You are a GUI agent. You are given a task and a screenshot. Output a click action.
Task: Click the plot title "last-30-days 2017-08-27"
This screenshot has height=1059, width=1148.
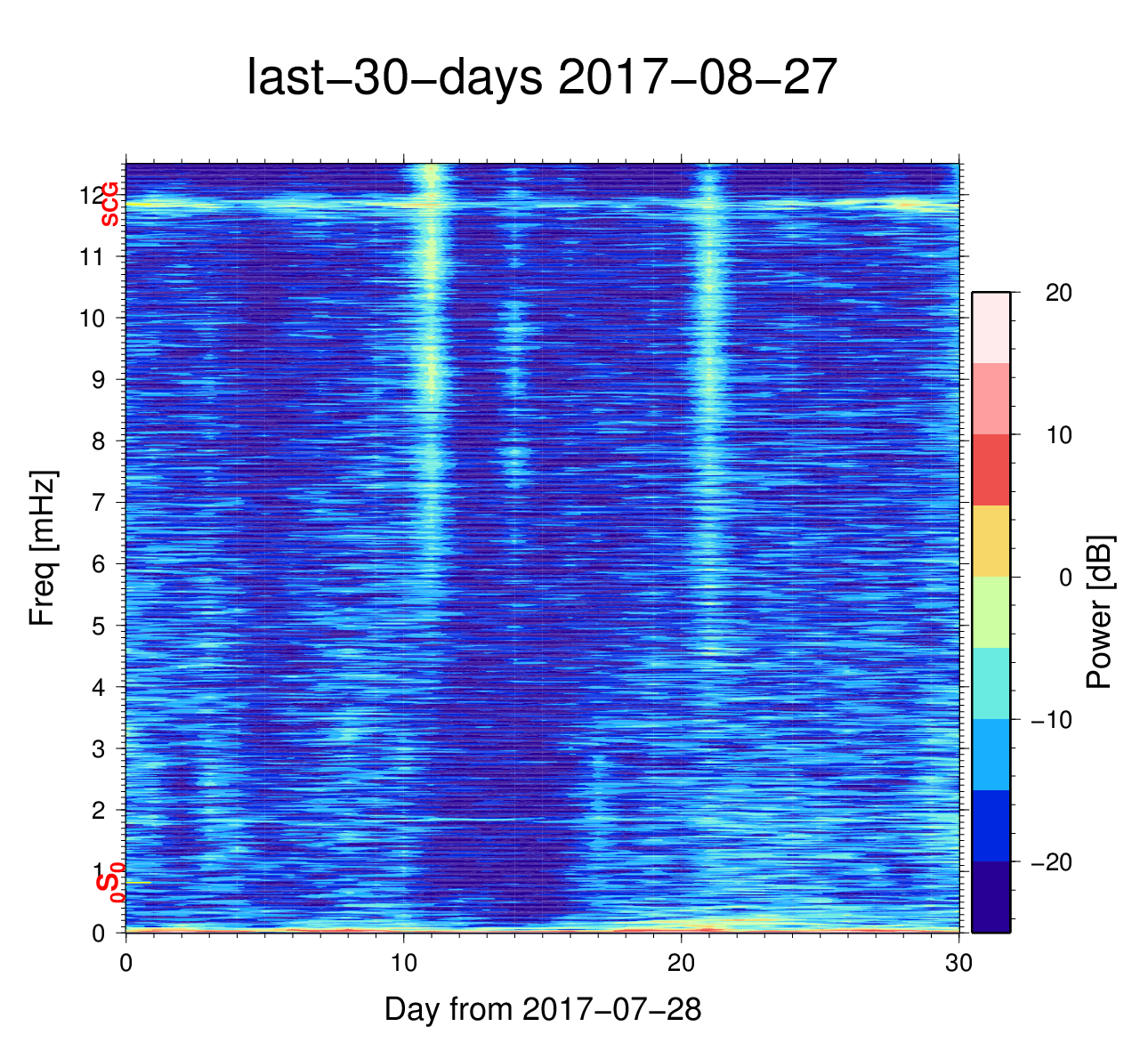pos(541,78)
